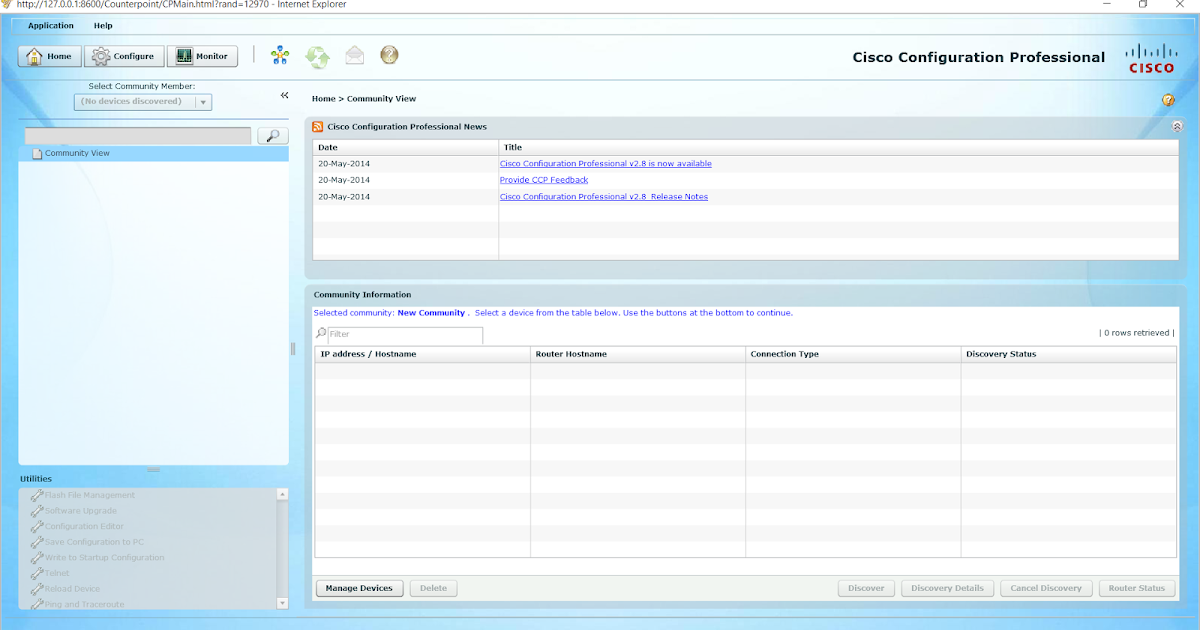
Task: Click the first 20-May-2014 date cell
Action: (x=344, y=163)
